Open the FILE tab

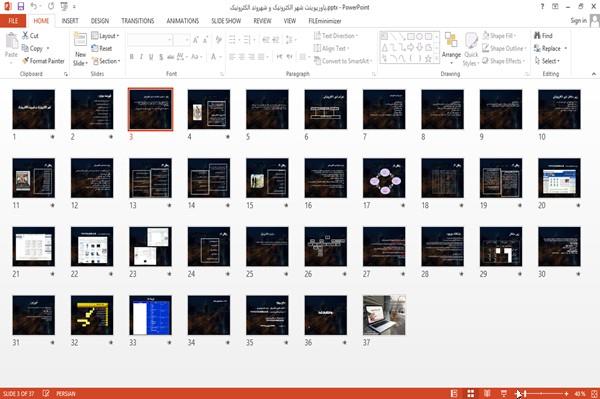(13, 21)
